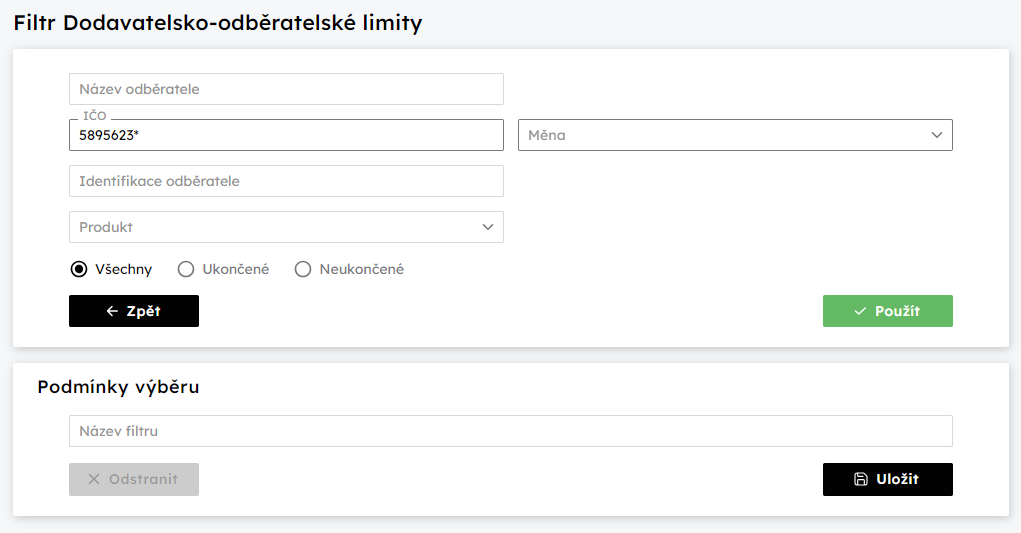Click the Měna dropdown chevron arrow
Viewport: 1021px width, 533px height.
click(936, 135)
